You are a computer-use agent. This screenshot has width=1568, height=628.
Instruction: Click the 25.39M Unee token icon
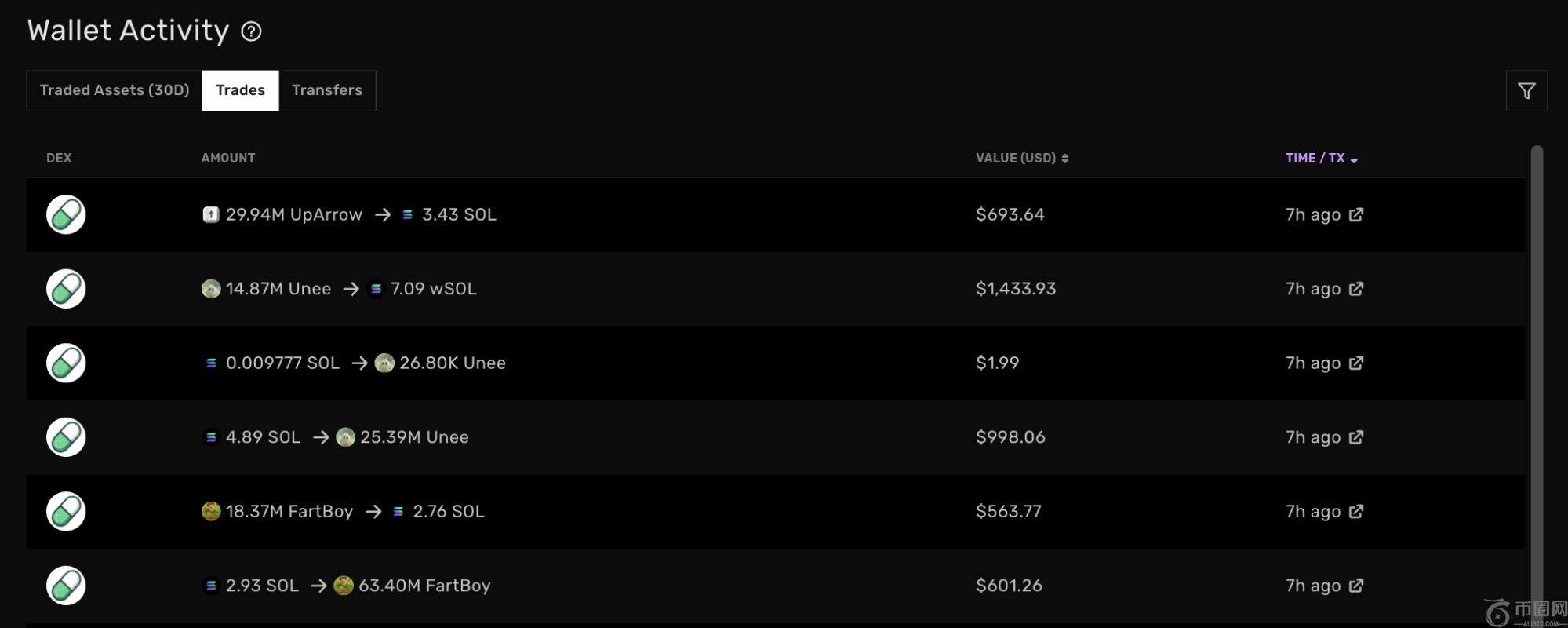(x=345, y=437)
